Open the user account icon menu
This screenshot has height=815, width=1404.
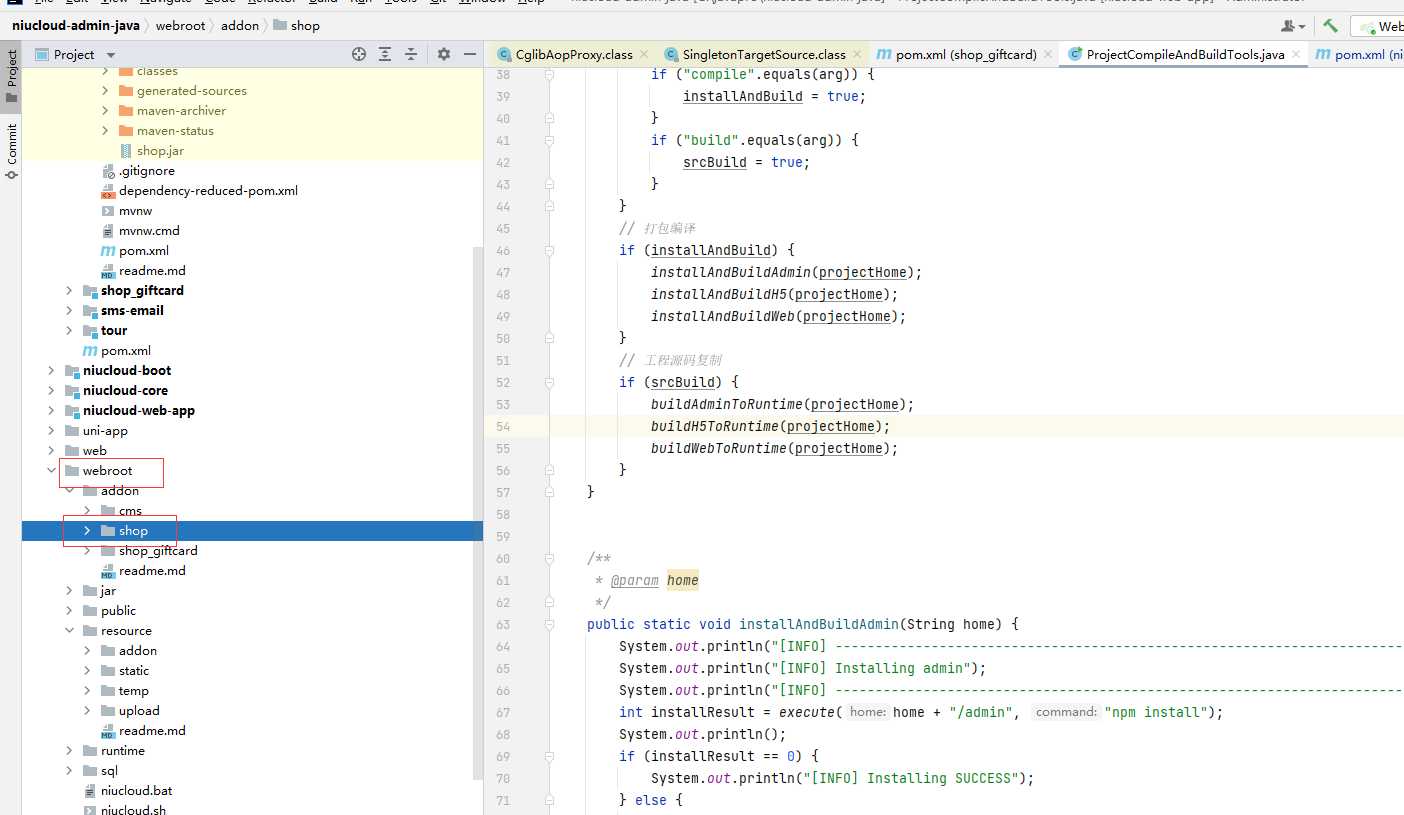click(1292, 26)
